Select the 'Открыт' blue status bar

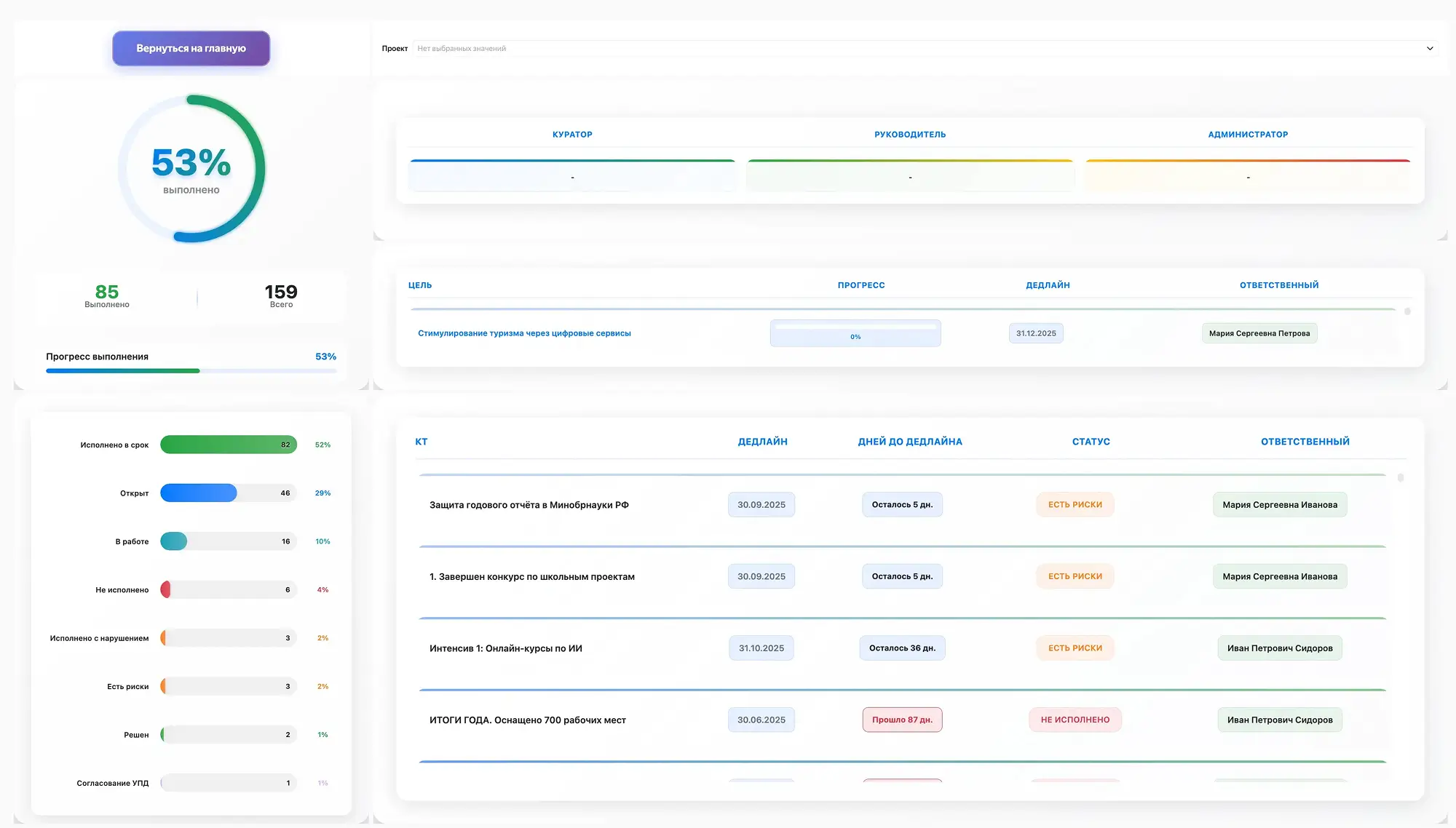click(x=198, y=493)
